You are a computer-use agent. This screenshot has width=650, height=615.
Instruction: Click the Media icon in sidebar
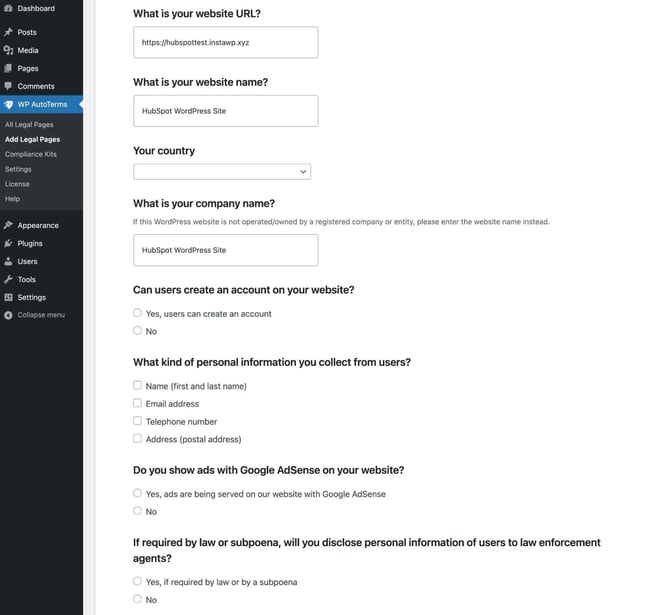click(8, 50)
